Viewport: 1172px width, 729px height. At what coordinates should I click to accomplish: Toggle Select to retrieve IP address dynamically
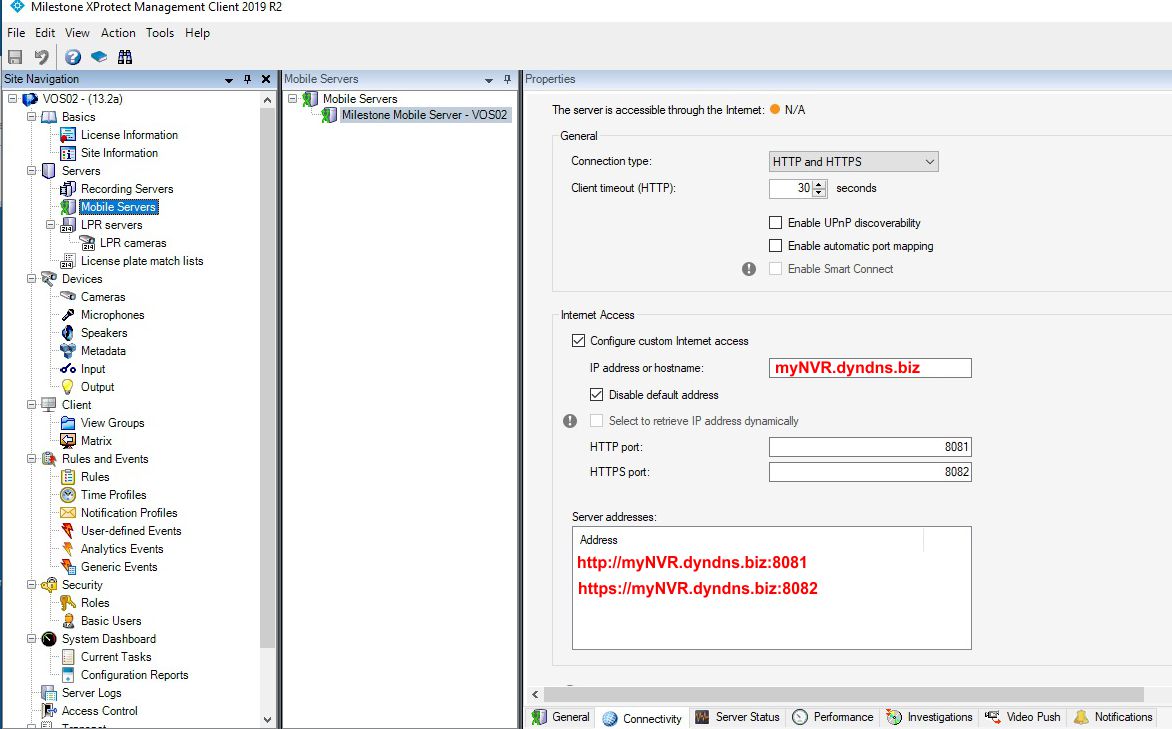coord(596,421)
